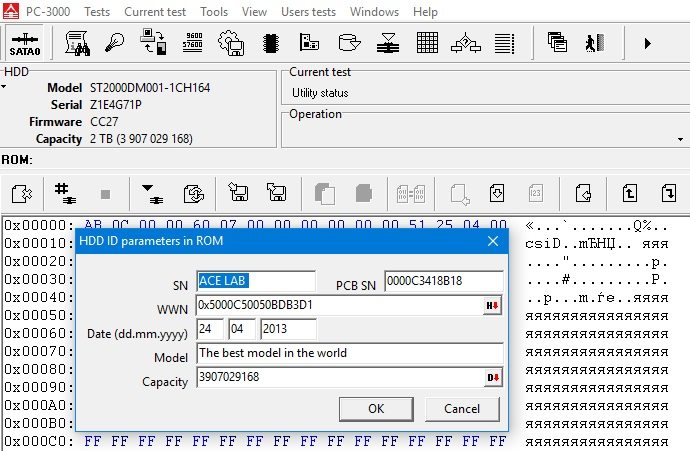
Task: Click the H arrow button beside WWN
Action: click(492, 305)
